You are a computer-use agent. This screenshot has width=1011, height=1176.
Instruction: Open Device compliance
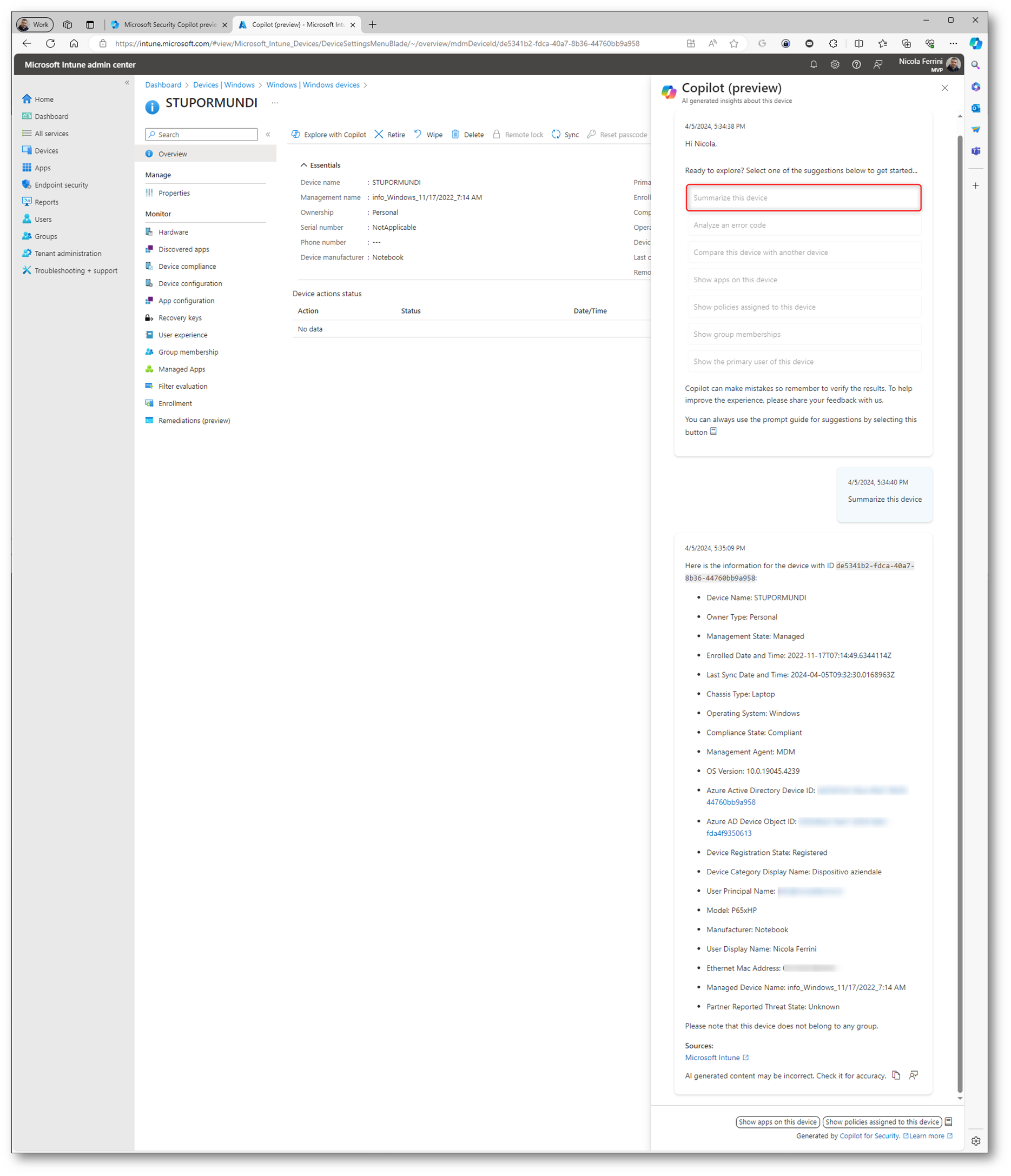(181, 266)
